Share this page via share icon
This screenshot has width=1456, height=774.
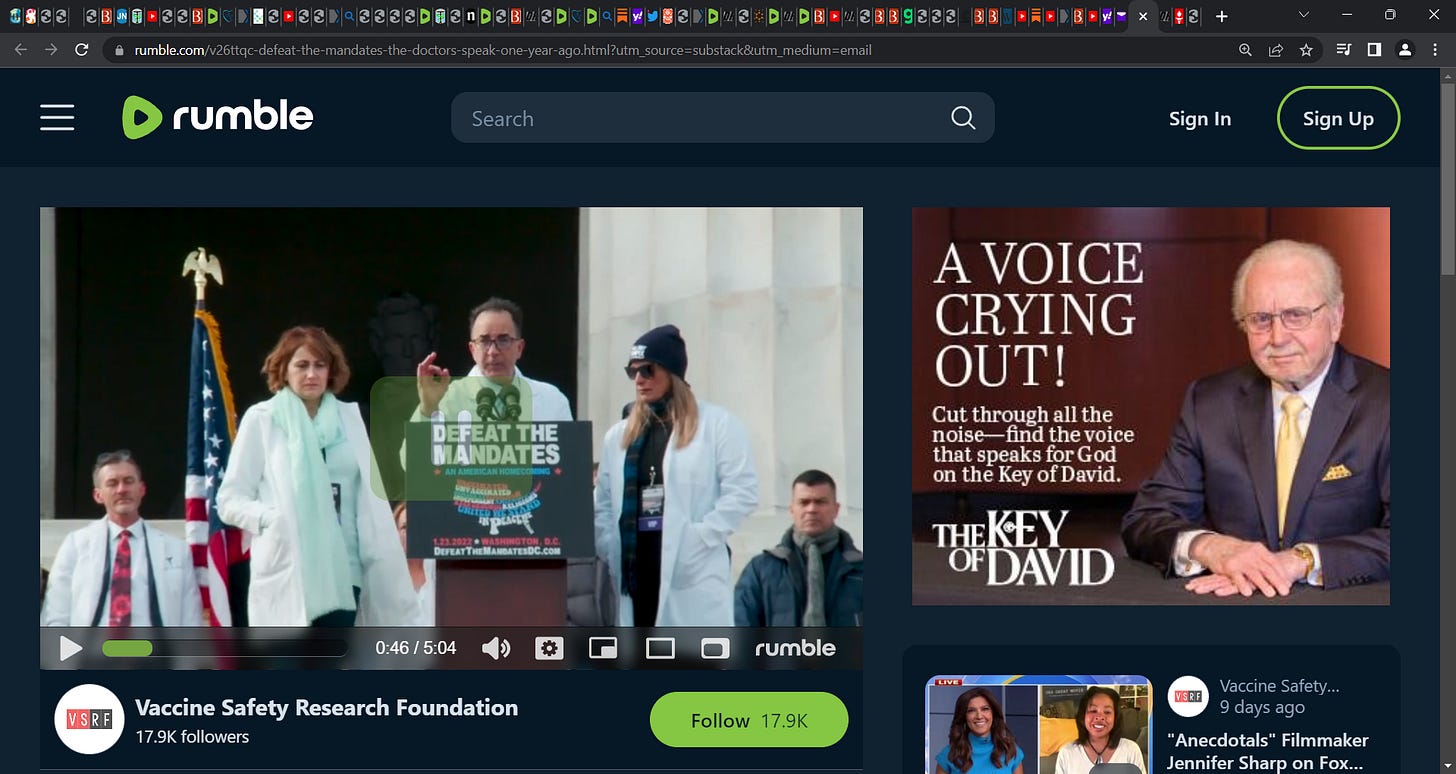(x=1276, y=50)
